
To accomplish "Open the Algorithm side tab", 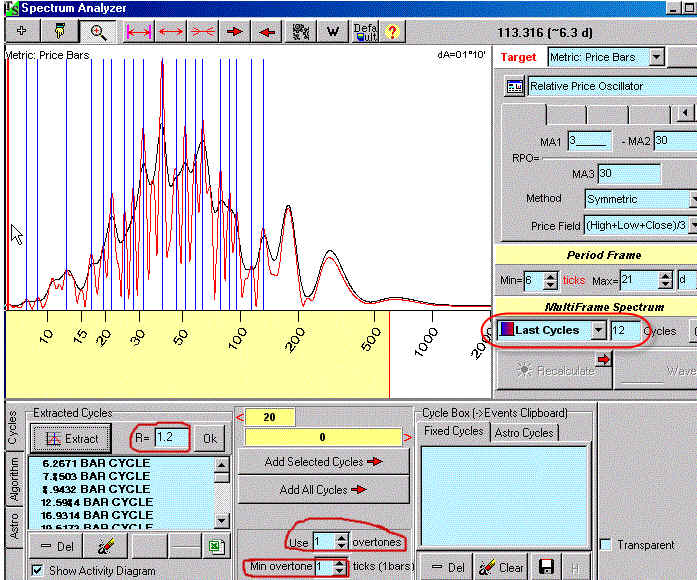I will [x=13, y=481].
